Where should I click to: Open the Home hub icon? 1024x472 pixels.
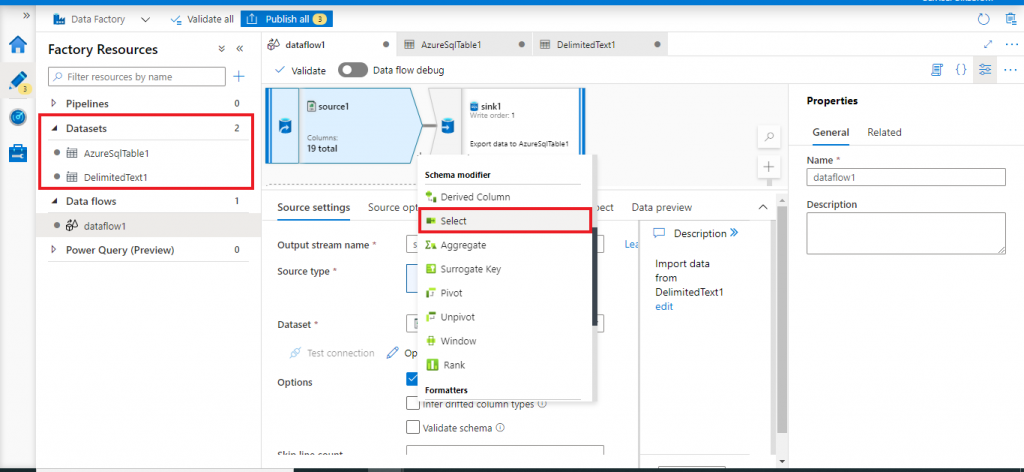tap(17, 44)
